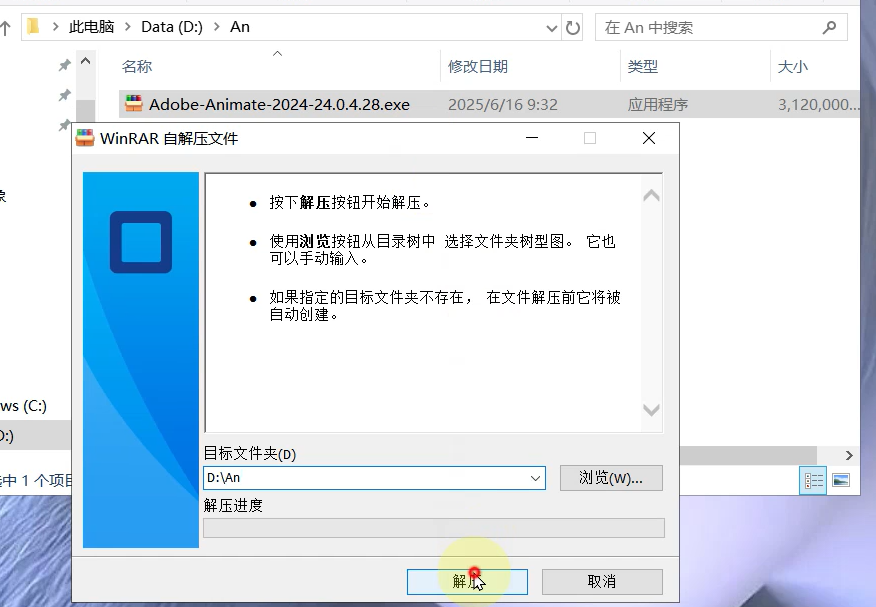This screenshot has height=607, width=876.
Task: Expand the chevron after 此电脑 in breadcrumb
Action: pos(128,27)
